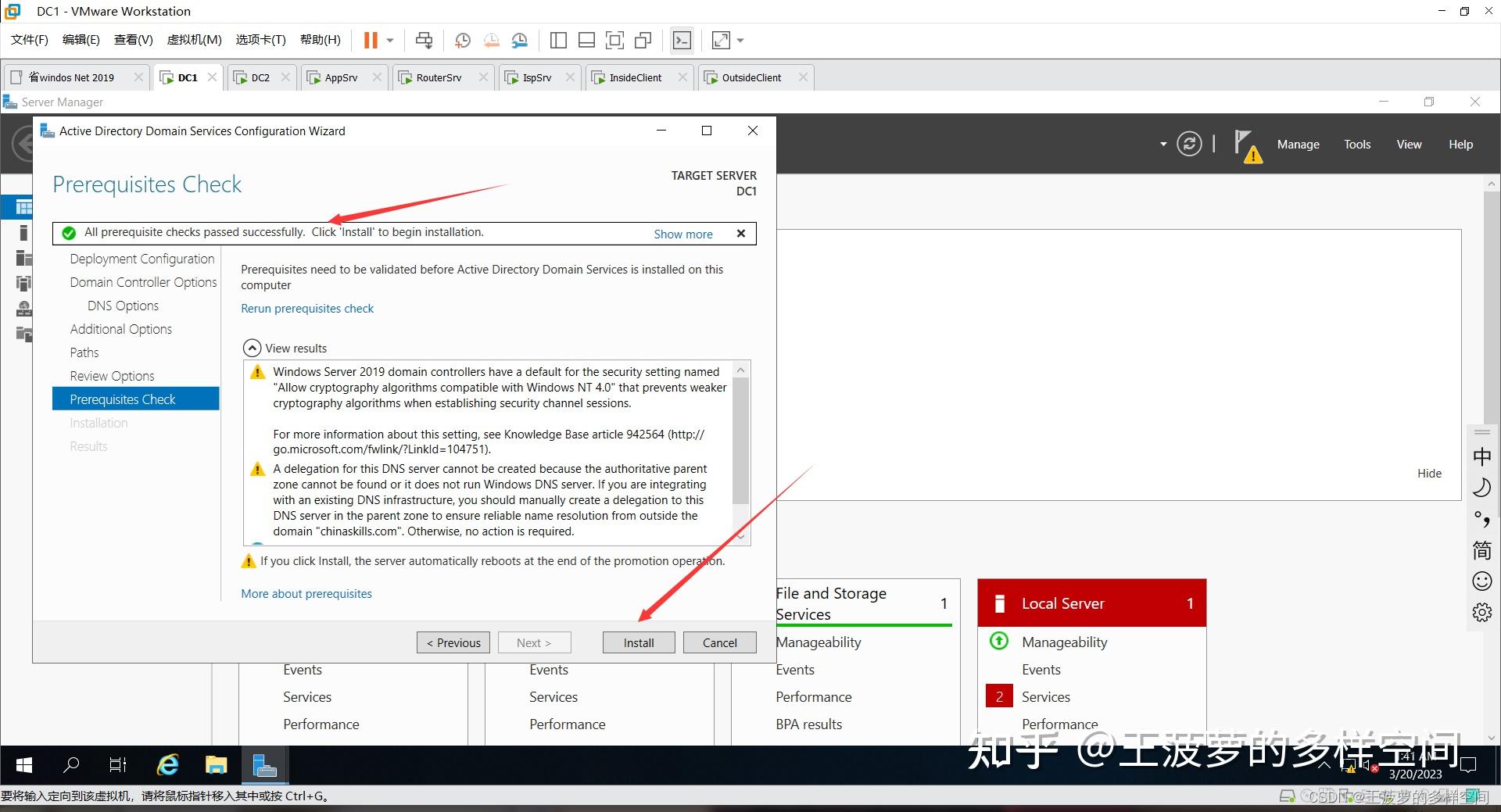The width and height of the screenshot is (1501, 812).
Task: Launch Internet Explorer from taskbar
Action: click(x=167, y=765)
